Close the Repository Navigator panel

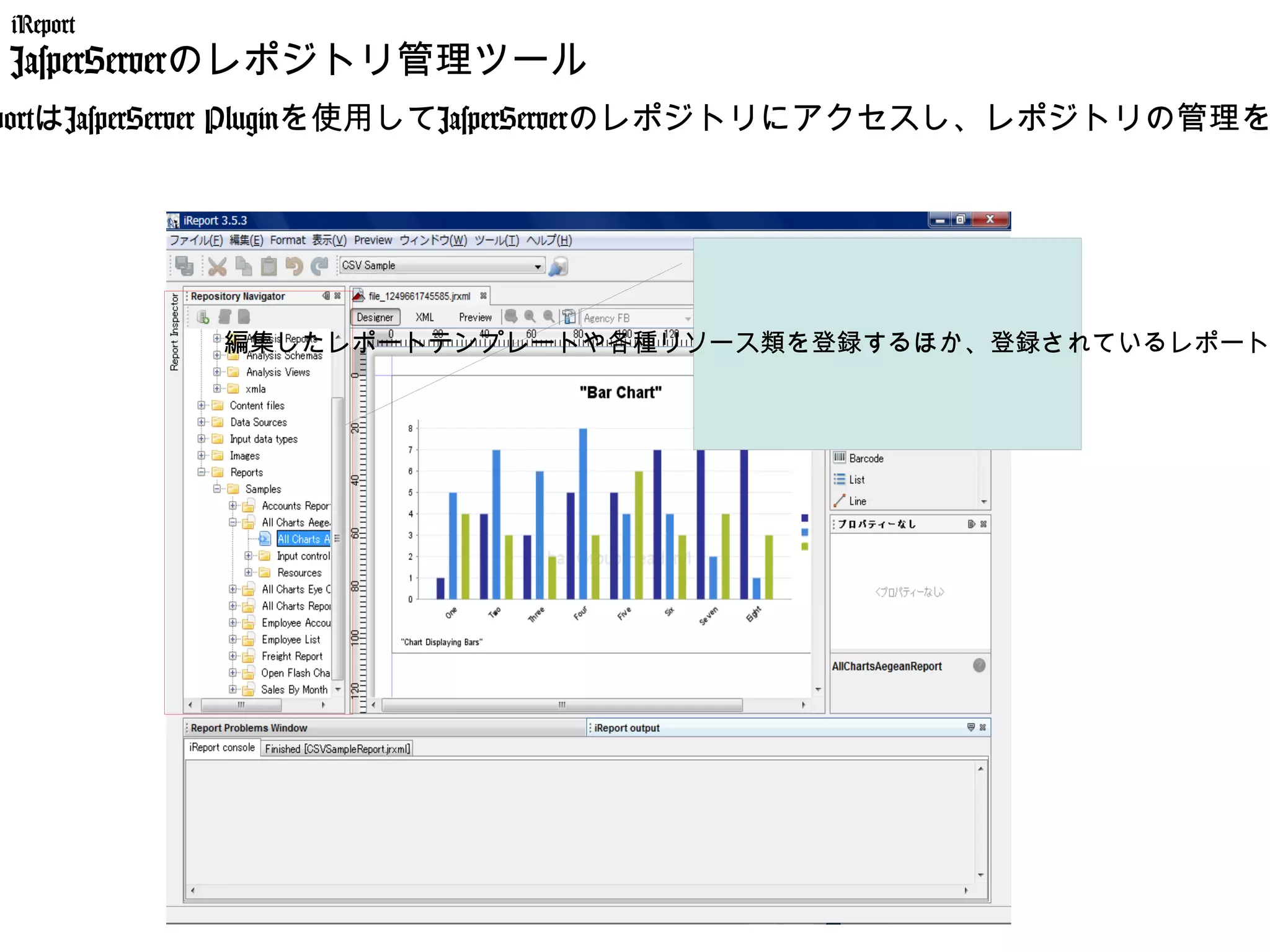click(x=337, y=296)
